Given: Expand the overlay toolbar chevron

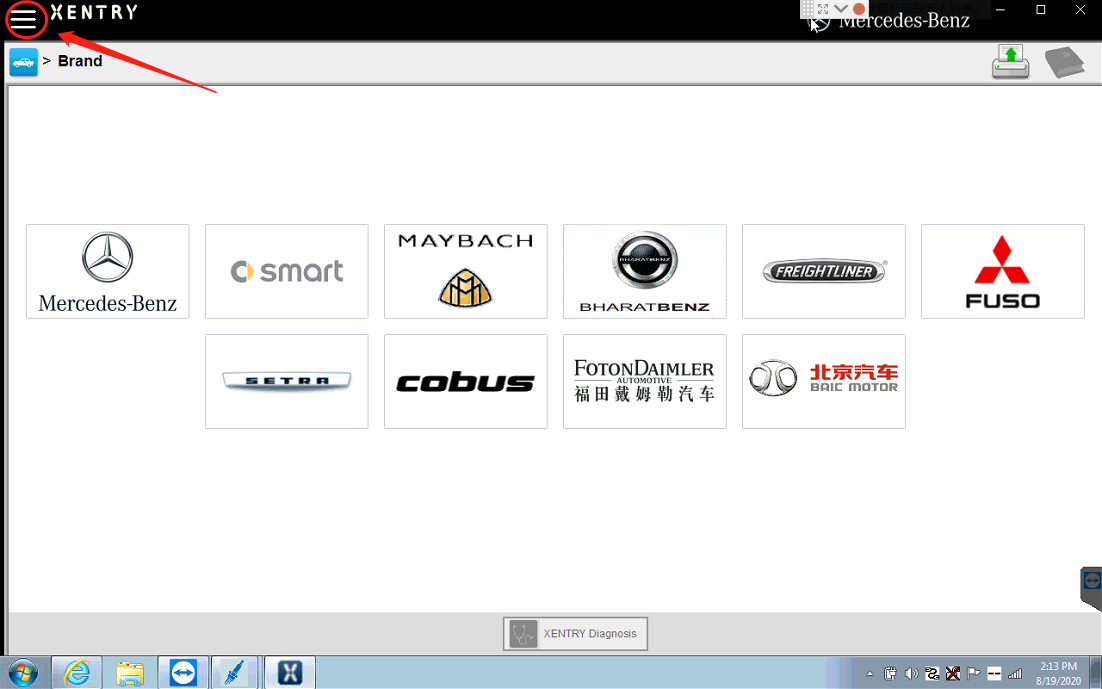Looking at the screenshot, I should 841,8.
